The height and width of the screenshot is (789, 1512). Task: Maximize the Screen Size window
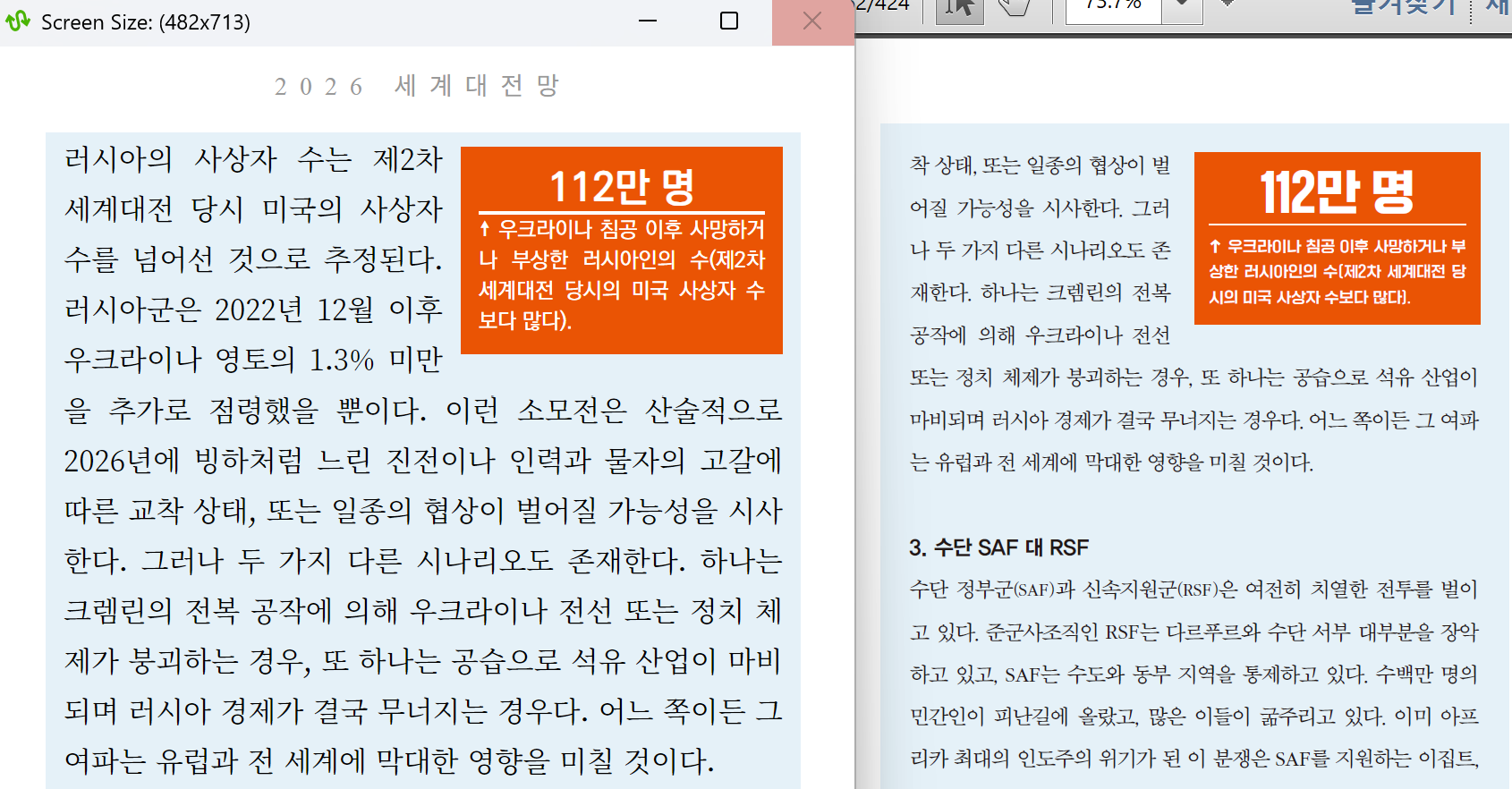tap(729, 21)
